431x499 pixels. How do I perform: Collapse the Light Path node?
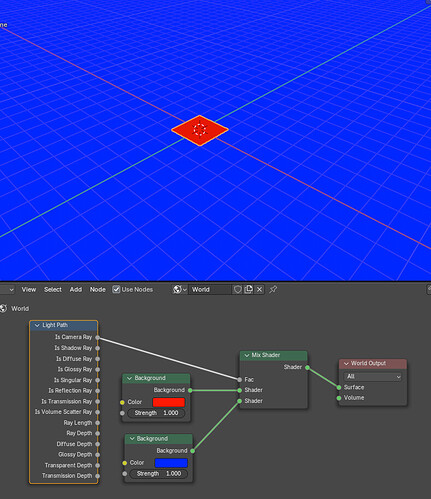pos(37,325)
